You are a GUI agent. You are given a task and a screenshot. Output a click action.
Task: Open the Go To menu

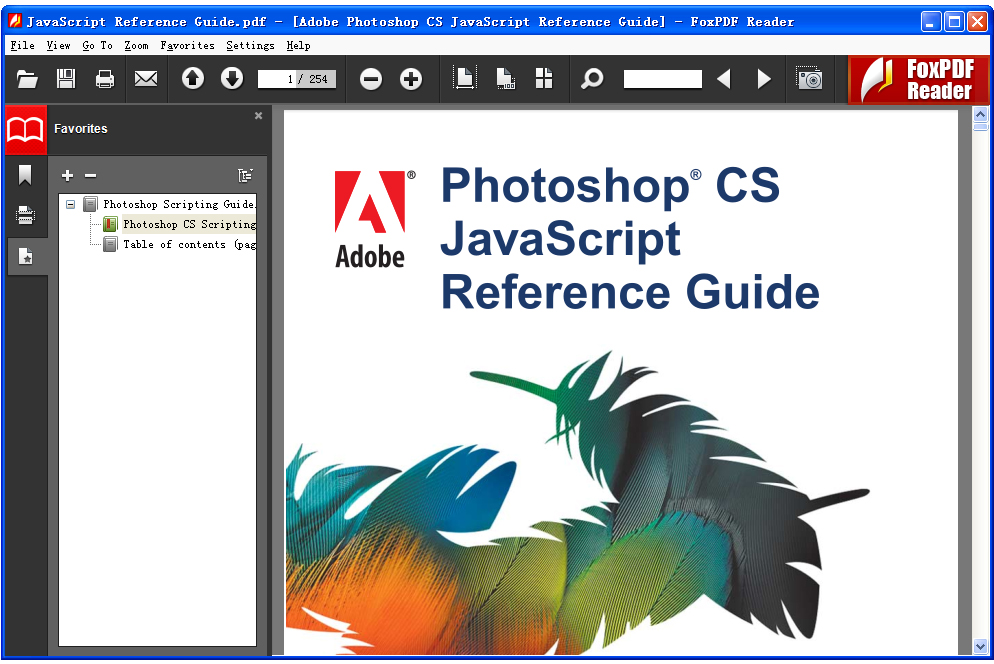point(98,46)
